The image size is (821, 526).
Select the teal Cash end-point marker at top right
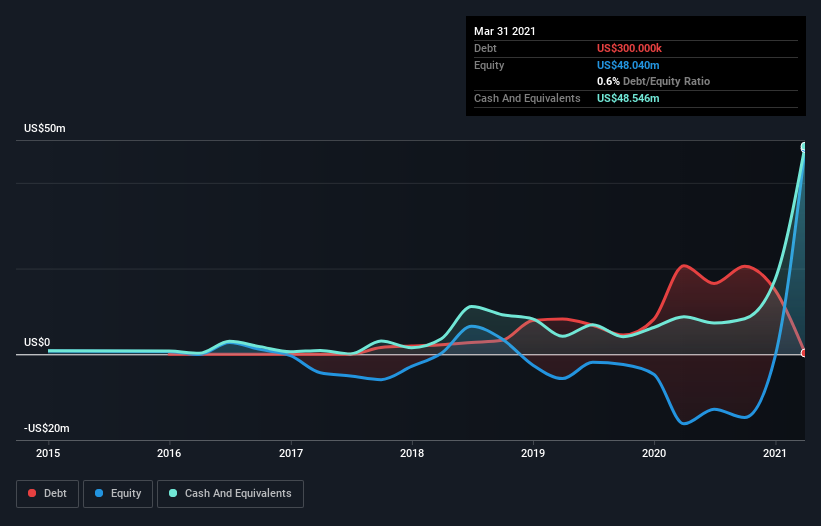804,147
